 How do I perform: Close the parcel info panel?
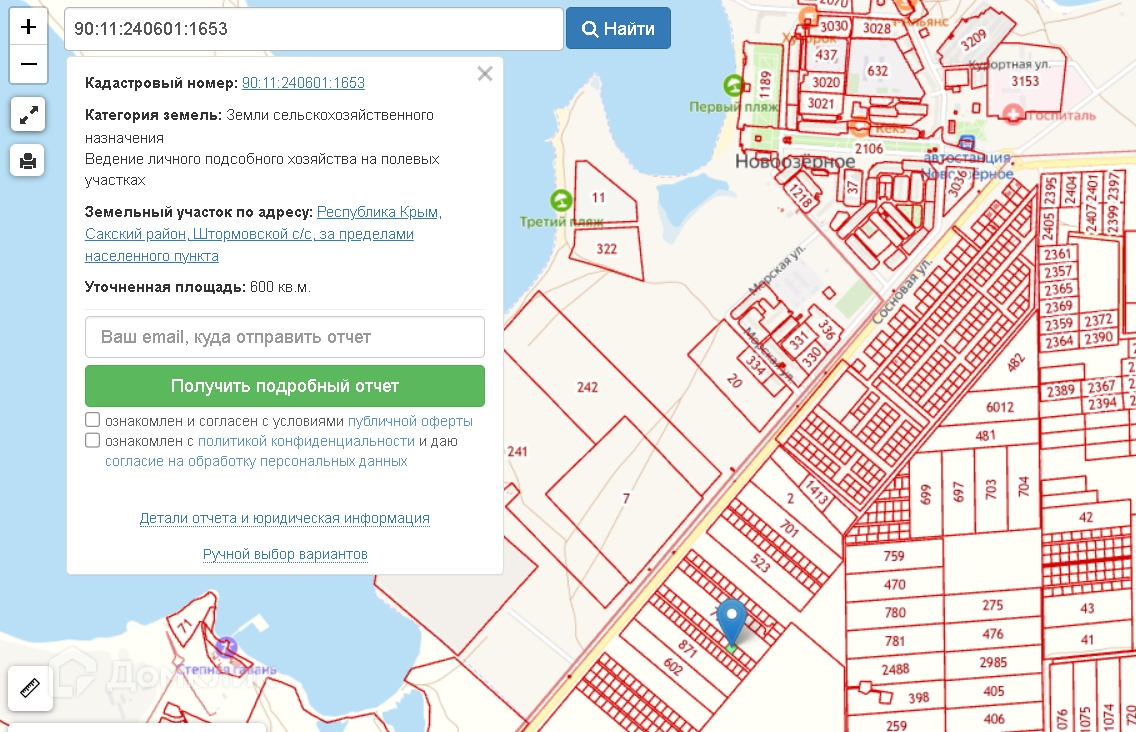[x=485, y=74]
